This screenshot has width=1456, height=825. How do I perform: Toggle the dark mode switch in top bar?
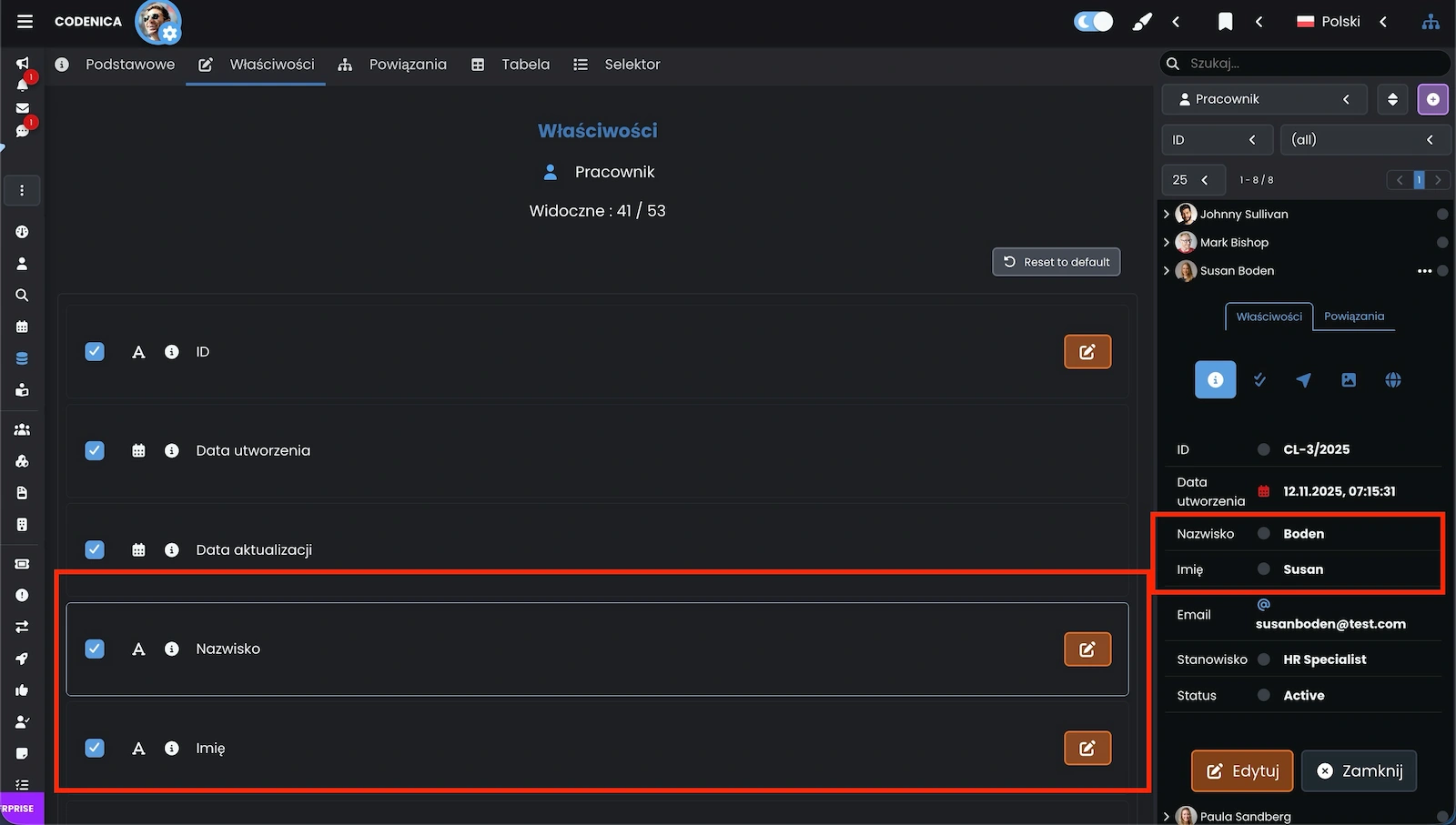pyautogui.click(x=1093, y=22)
